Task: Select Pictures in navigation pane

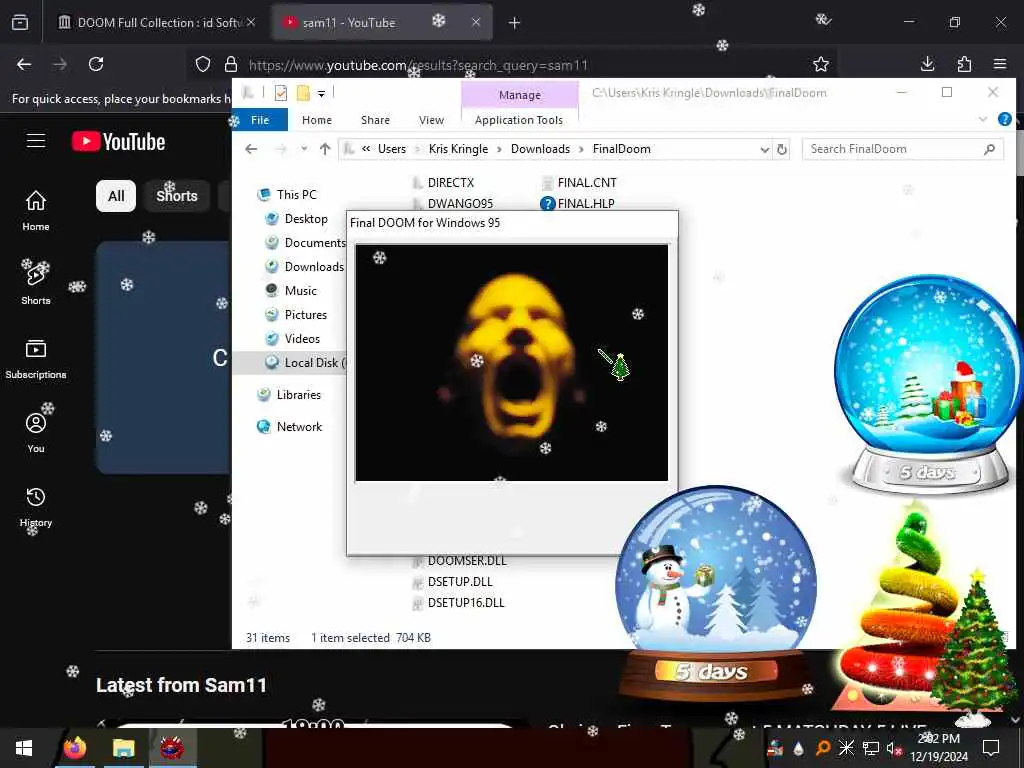Action: pos(305,315)
